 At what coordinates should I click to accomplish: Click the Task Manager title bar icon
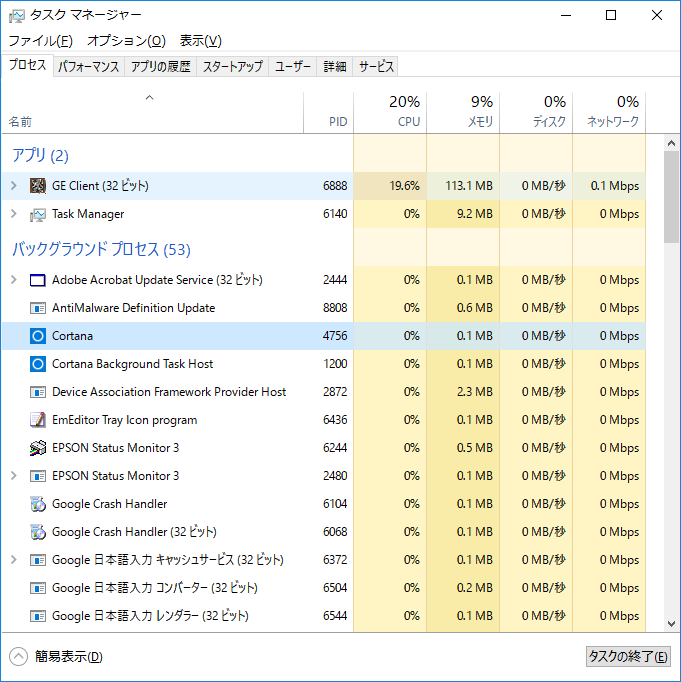[17, 16]
